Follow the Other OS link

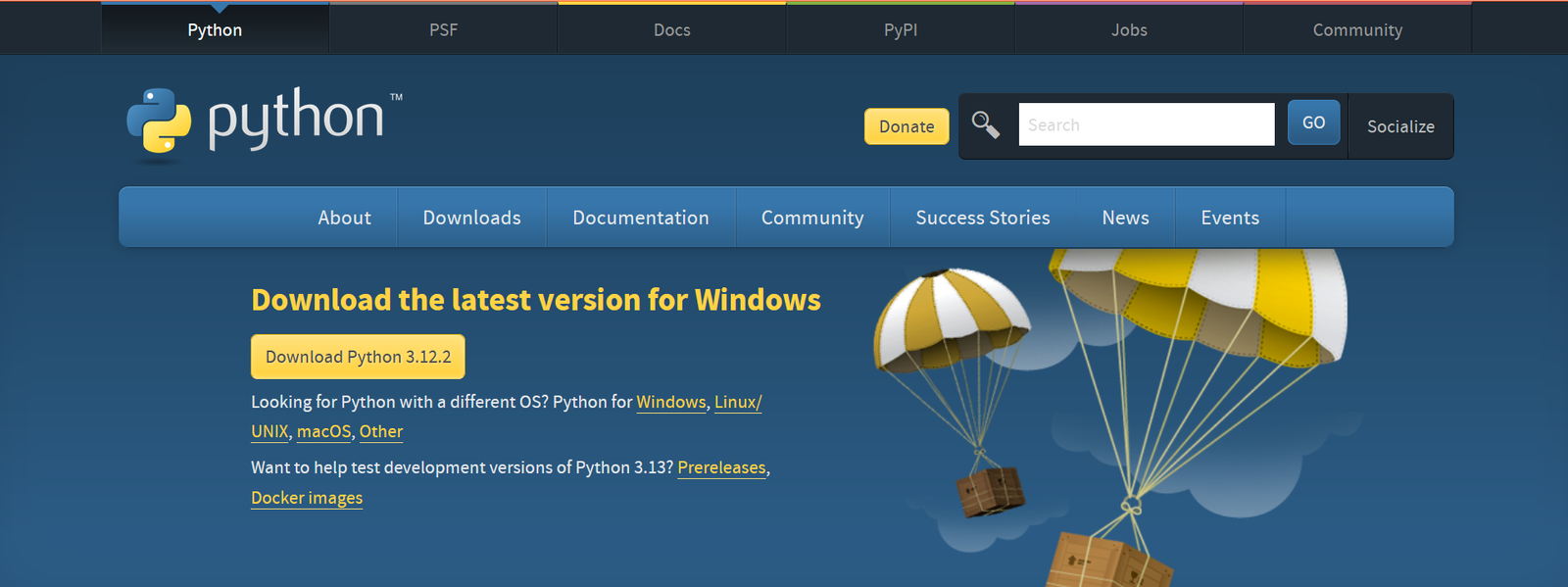click(381, 431)
